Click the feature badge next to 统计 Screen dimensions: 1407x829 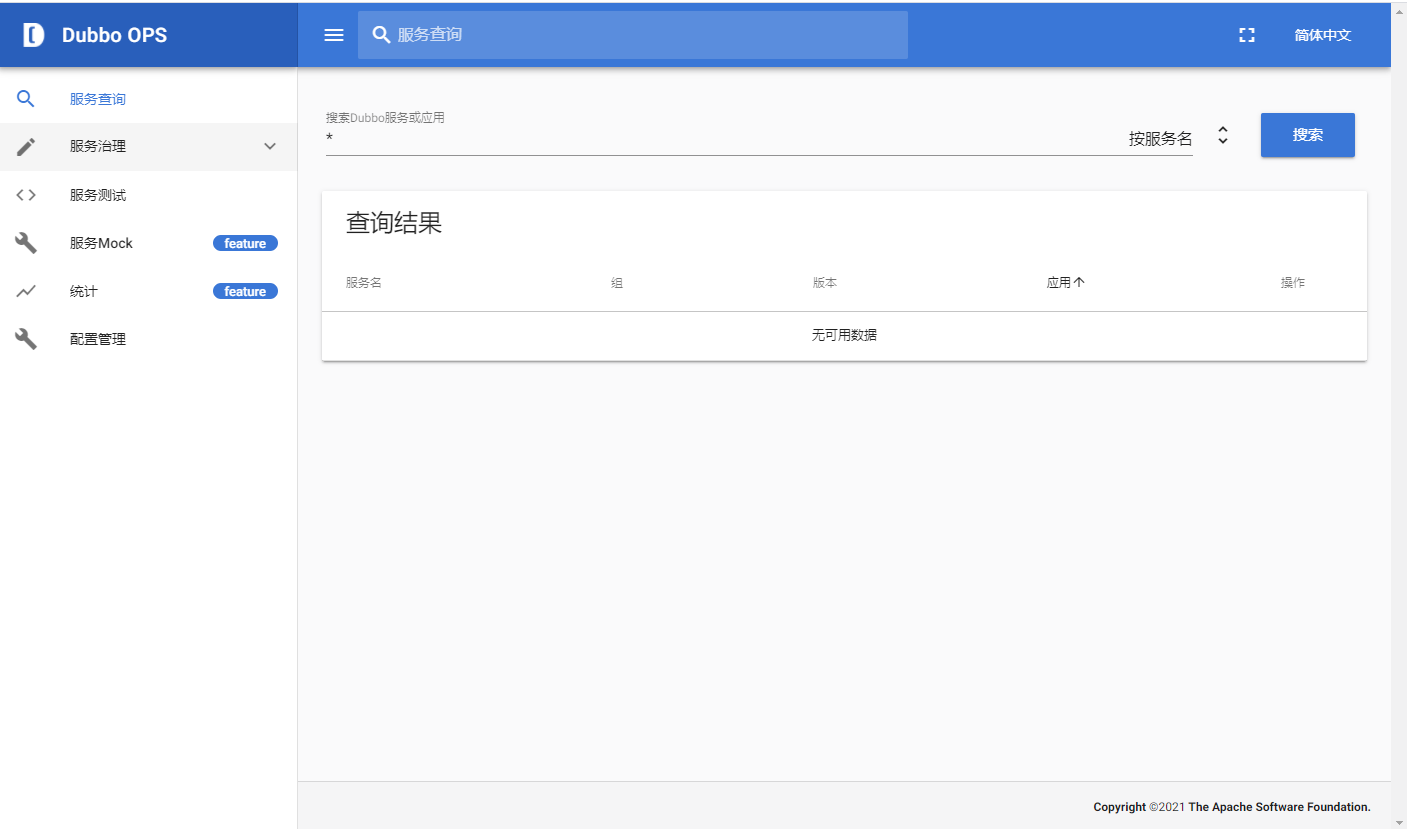[x=245, y=291]
